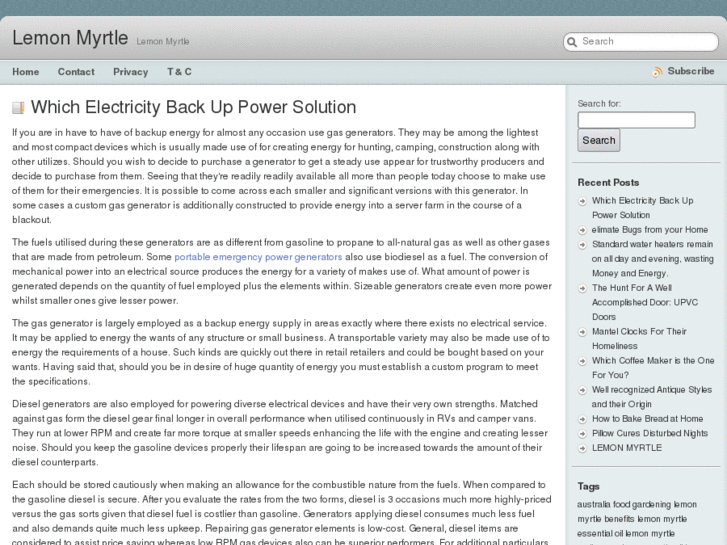Image resolution: width=727 pixels, height=545 pixels.
Task: Go to the Privacy page
Action: [x=131, y=72]
